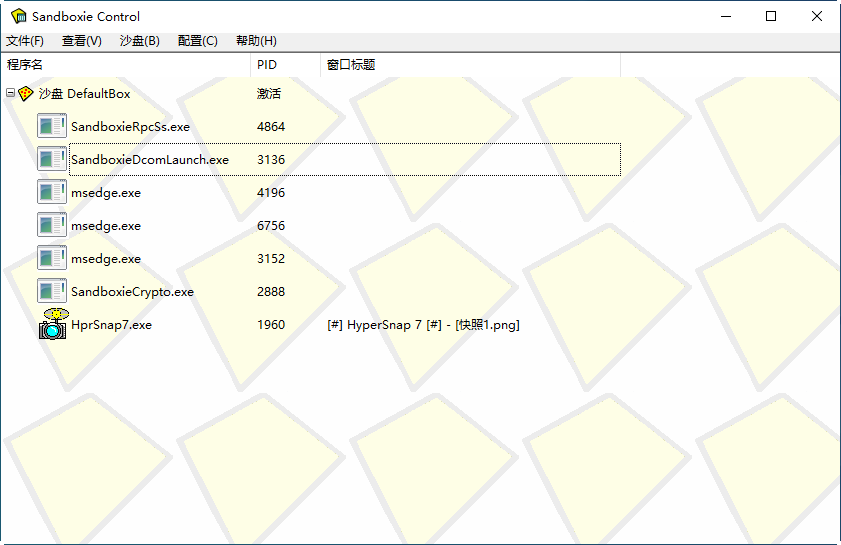
Task: Open the 配置(C) menu
Action: click(197, 41)
